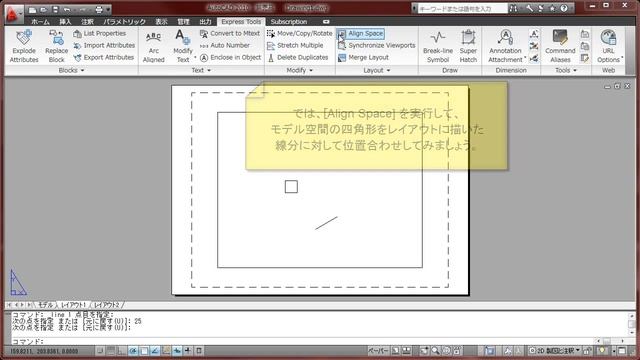Switch to the 管理 ribbon tab
Image resolution: width=640 pixels, height=360 pixels.
(x=184, y=22)
